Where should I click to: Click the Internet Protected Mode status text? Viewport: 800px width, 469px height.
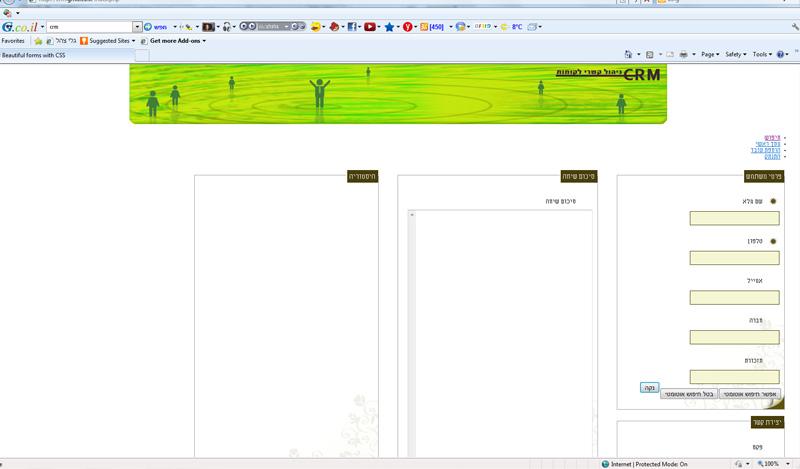click(x=649, y=464)
